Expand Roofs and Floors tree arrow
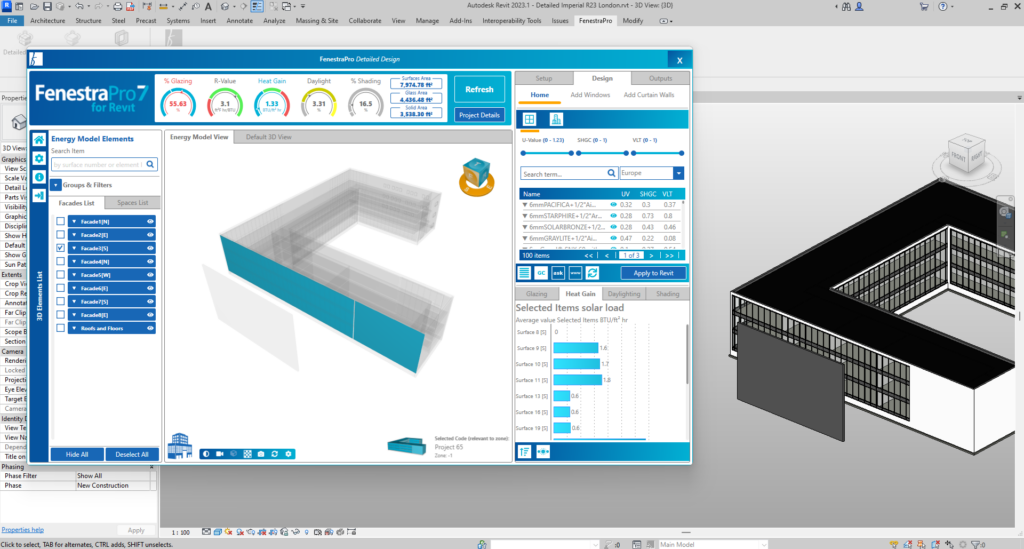The height and width of the screenshot is (549, 1024). 74,328
